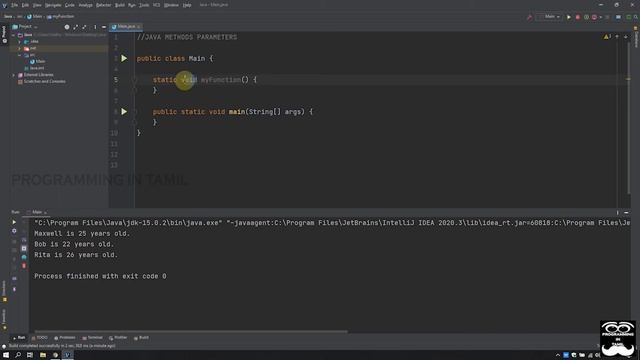Open the Profiler tool window
The height and width of the screenshot is (360, 640).
(118, 338)
